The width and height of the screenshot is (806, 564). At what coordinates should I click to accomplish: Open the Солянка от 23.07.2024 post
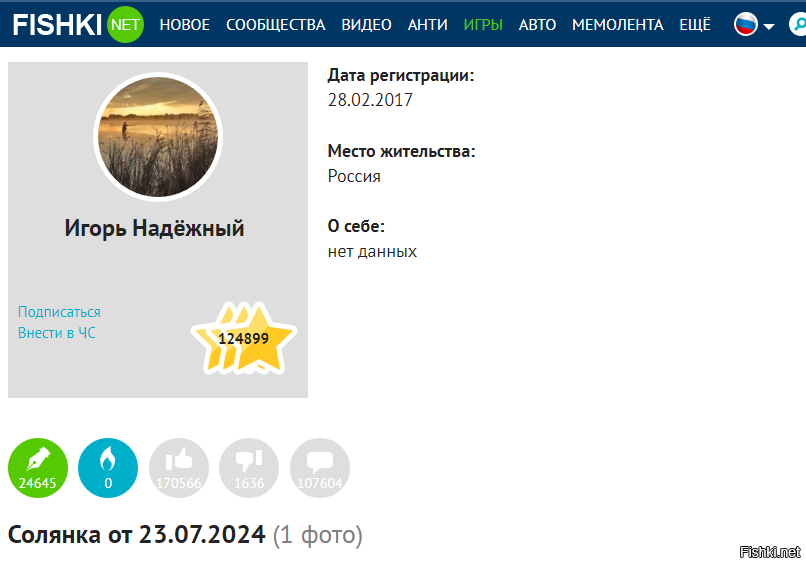(137, 535)
